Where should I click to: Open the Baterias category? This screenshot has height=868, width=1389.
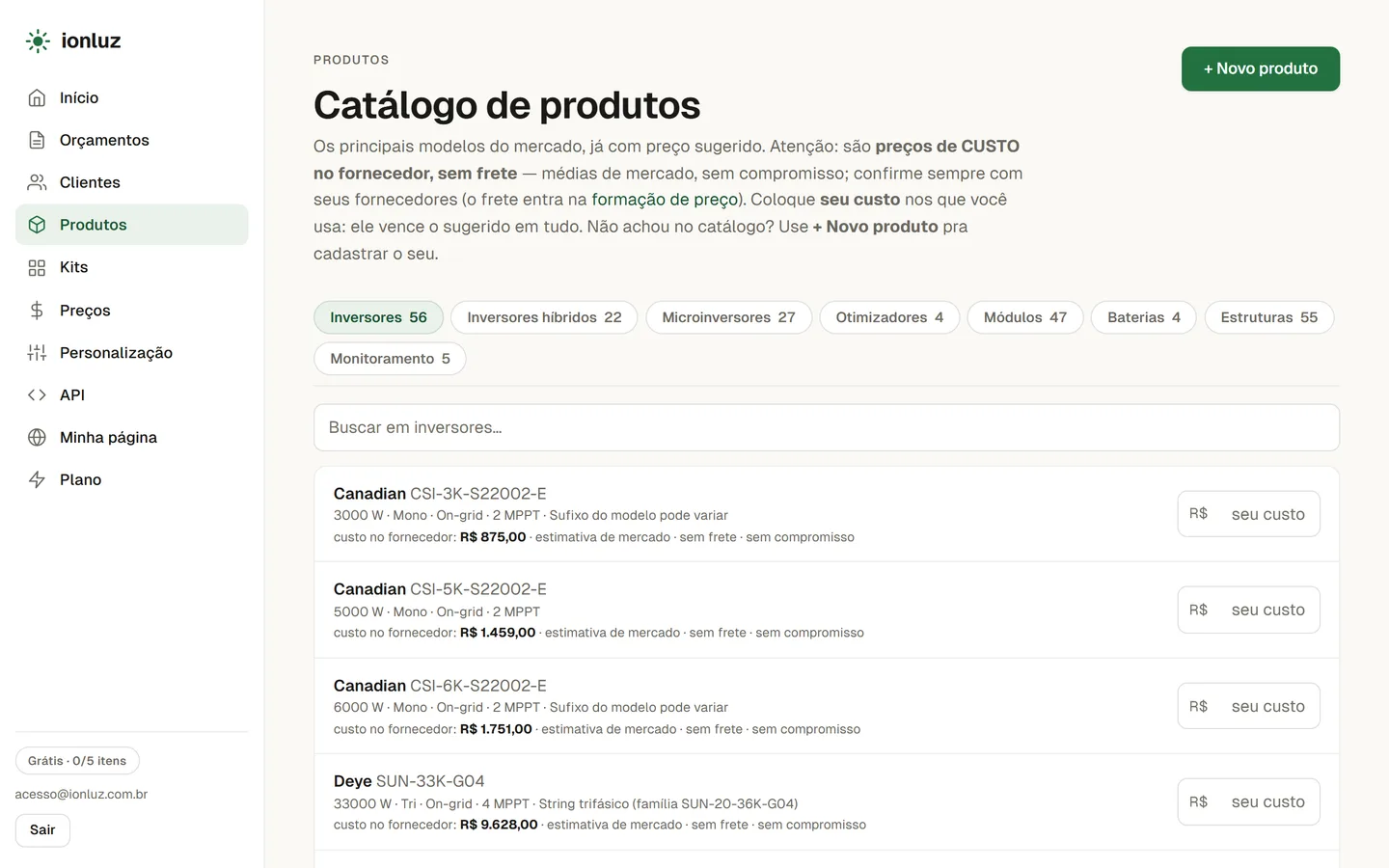coord(1144,317)
